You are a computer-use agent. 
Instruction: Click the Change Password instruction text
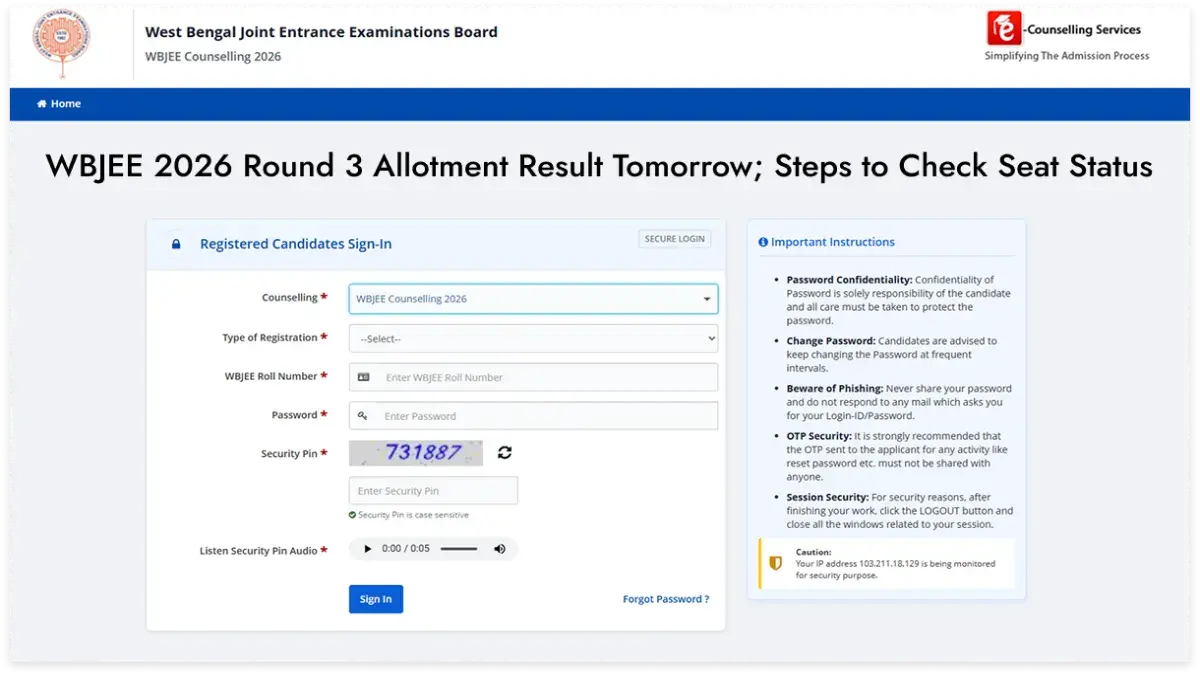892,354
